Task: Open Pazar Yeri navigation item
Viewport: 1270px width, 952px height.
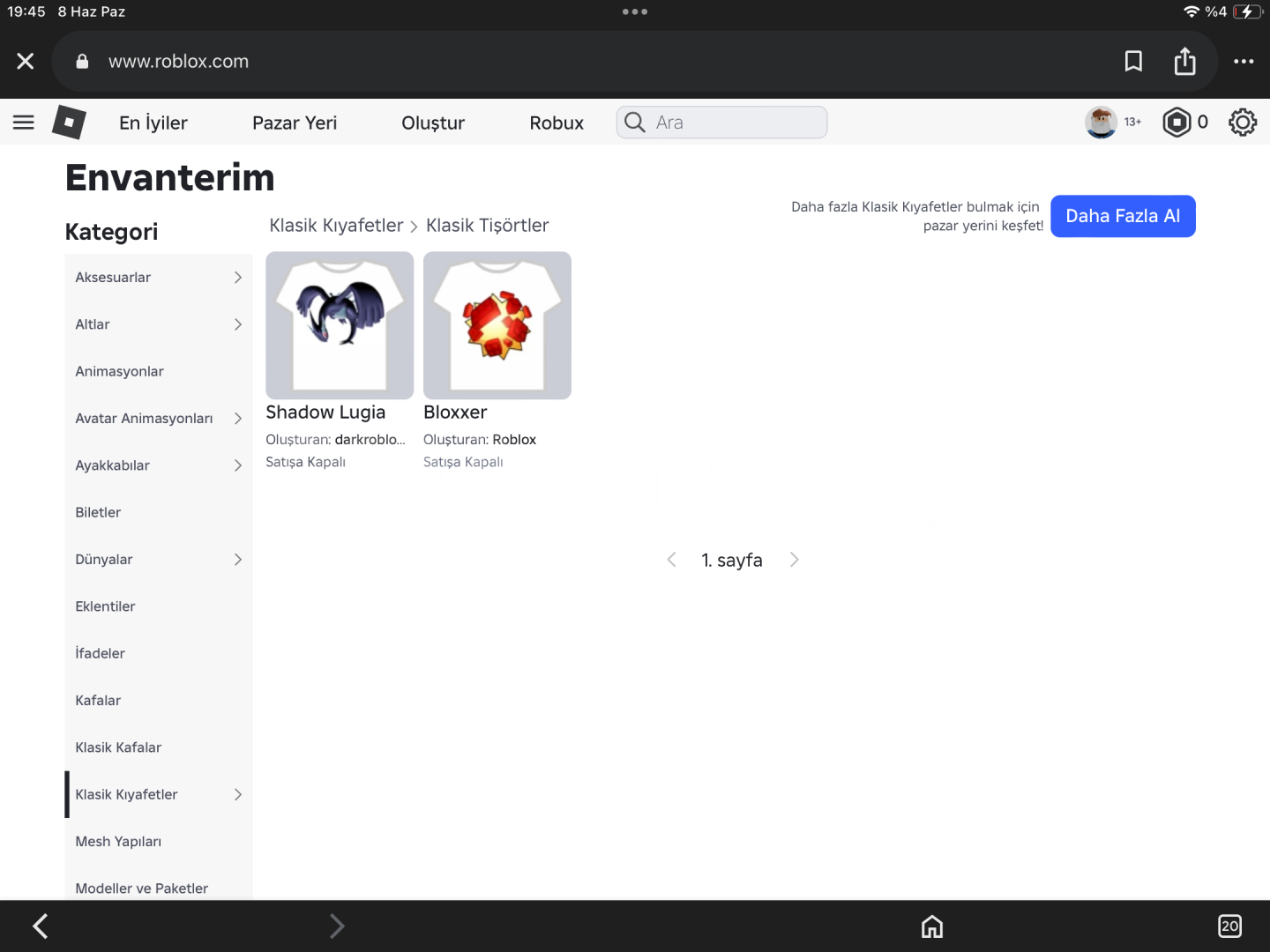Action: (295, 123)
